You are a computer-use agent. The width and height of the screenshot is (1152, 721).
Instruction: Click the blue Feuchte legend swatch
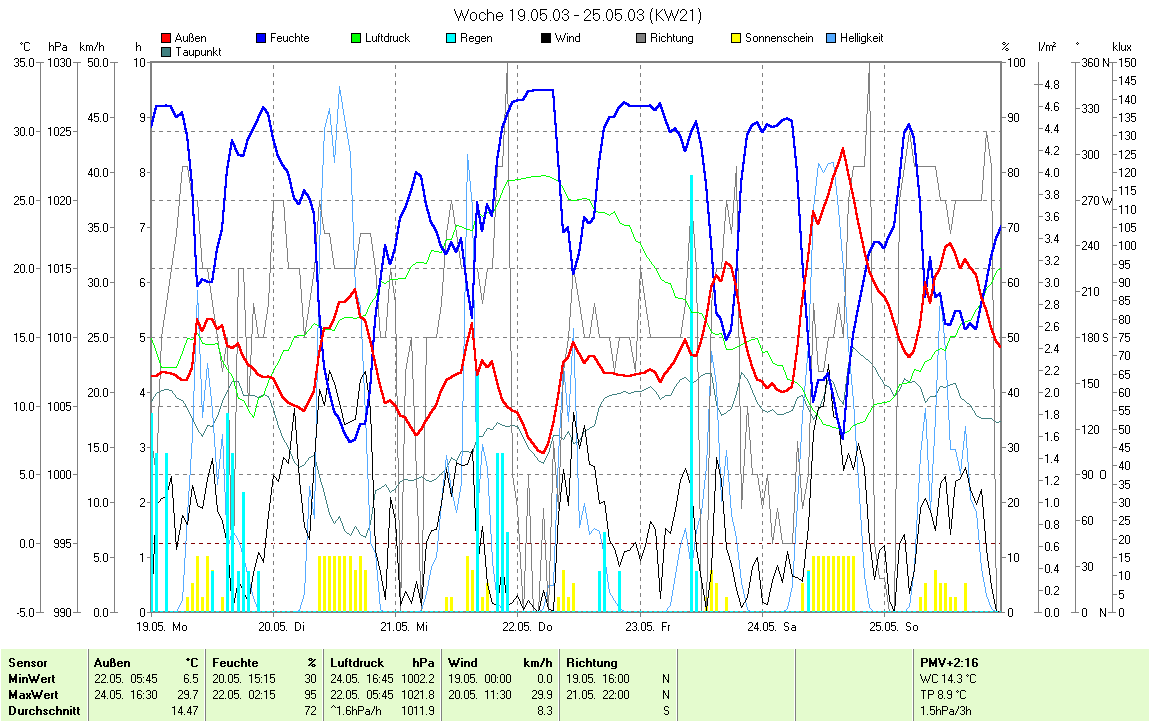[261, 39]
